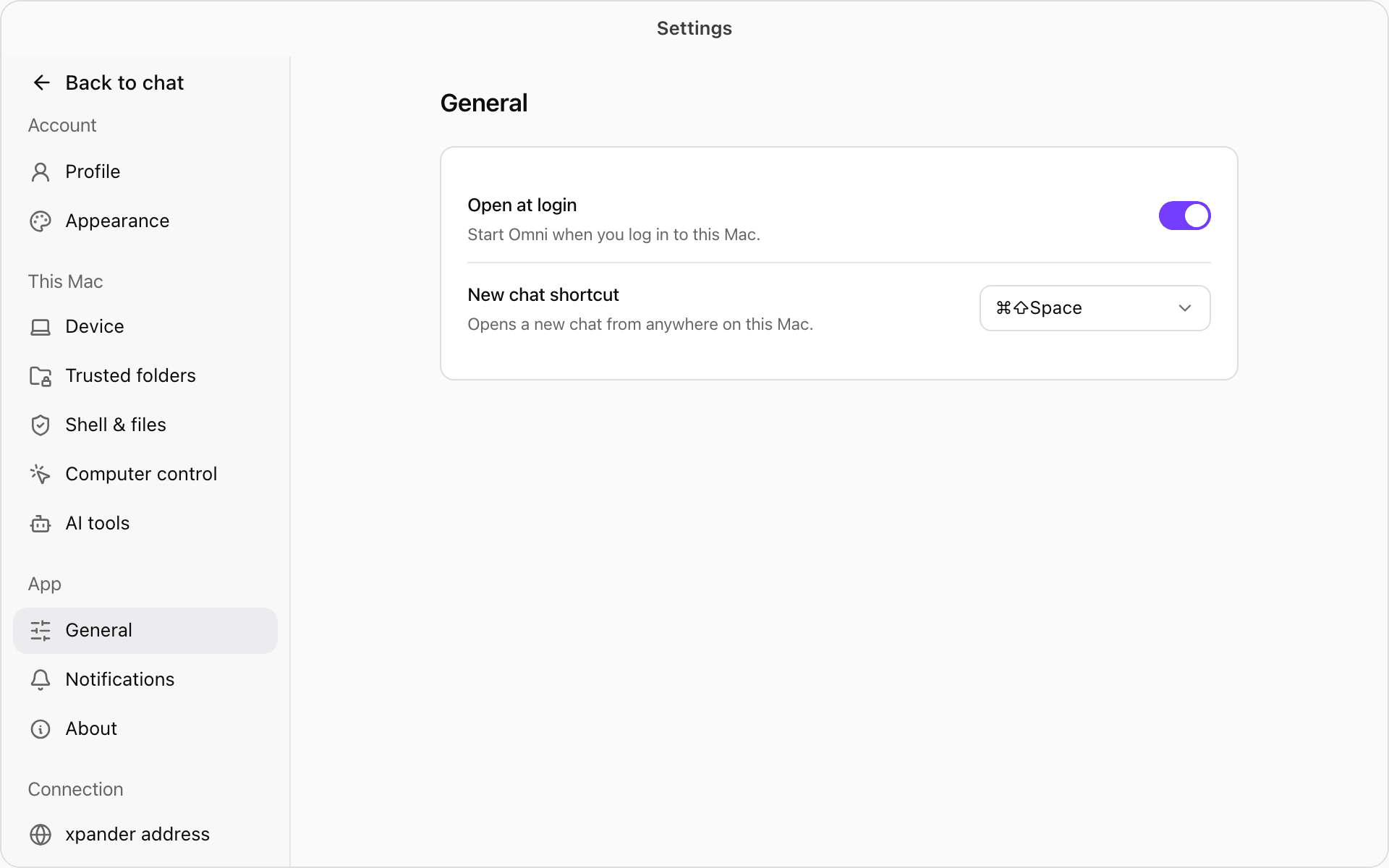This screenshot has height=868, width=1389.
Task: Click the General sliders icon
Action: click(x=41, y=631)
